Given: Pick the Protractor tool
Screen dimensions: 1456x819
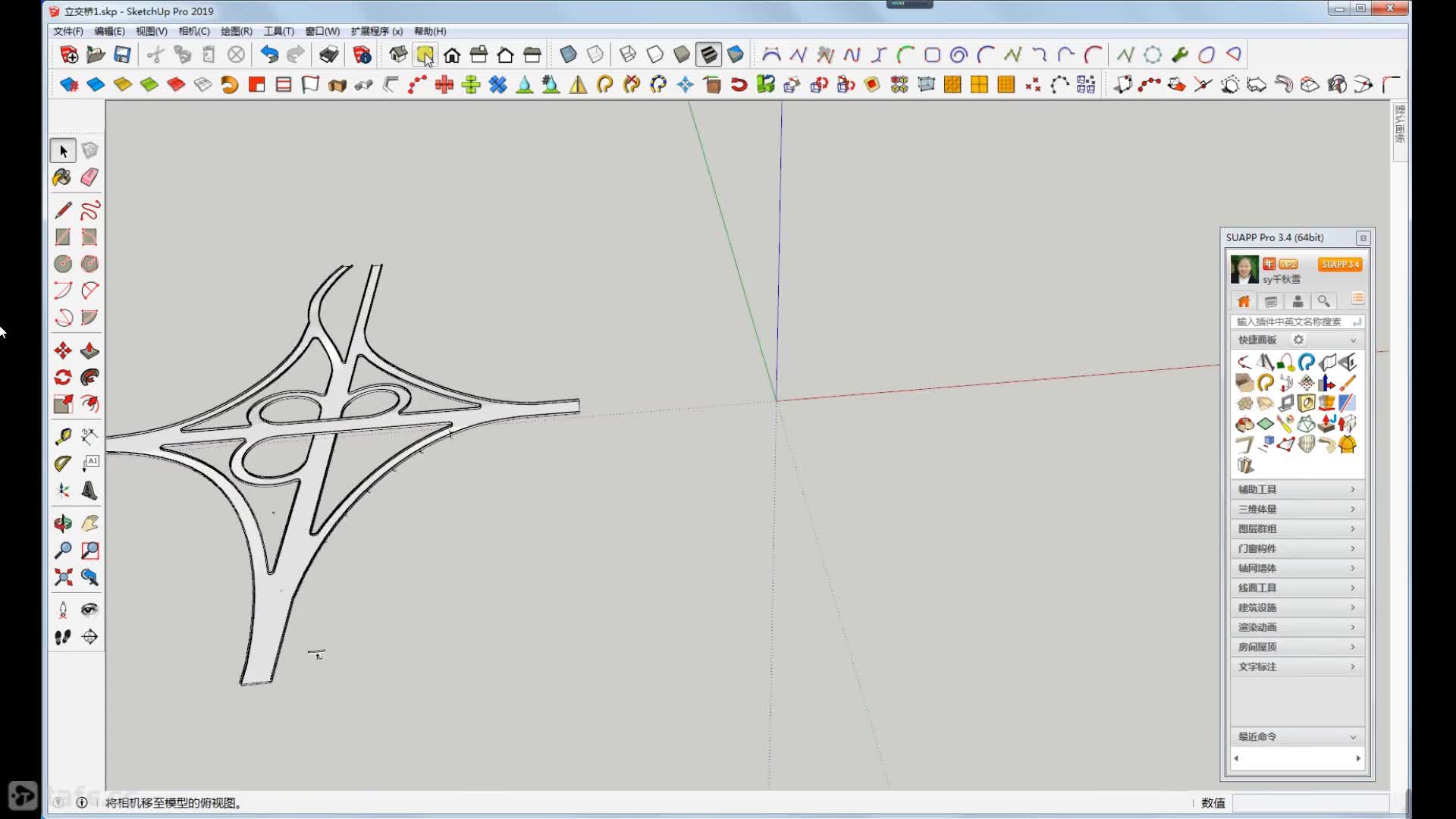Looking at the screenshot, I should tap(63, 463).
